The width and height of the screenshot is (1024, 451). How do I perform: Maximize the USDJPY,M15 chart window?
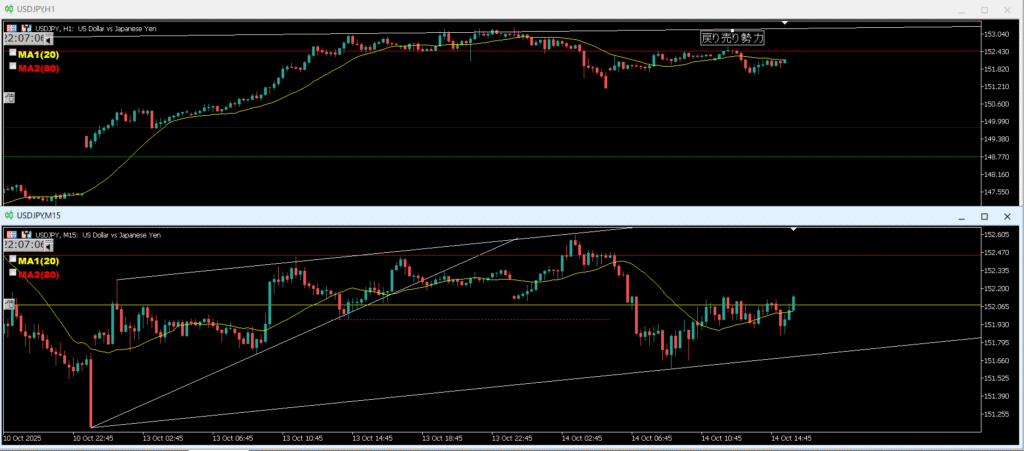coord(984,216)
